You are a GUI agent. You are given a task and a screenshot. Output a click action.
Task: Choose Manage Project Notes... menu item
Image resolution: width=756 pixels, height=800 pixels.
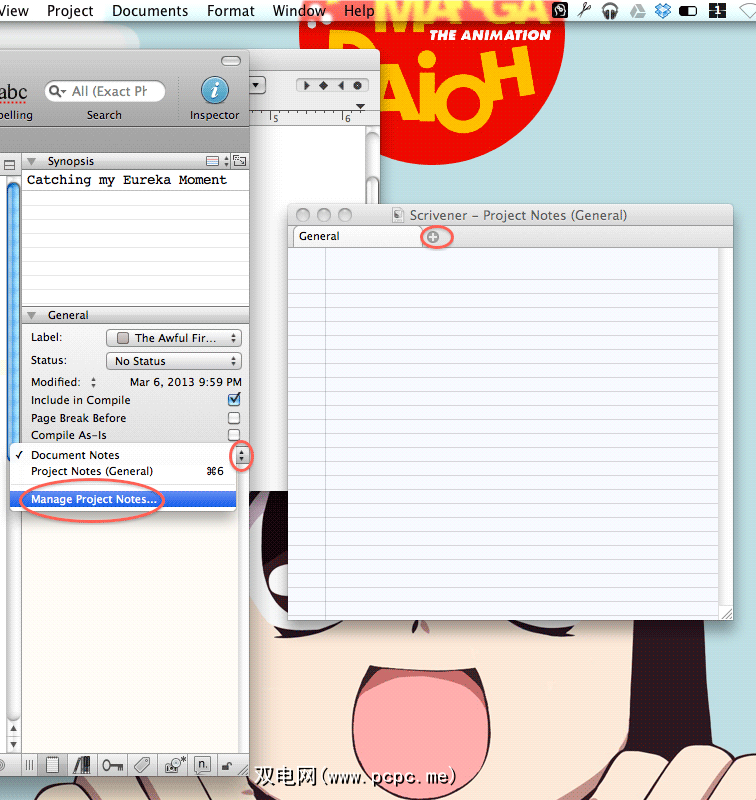point(122,499)
